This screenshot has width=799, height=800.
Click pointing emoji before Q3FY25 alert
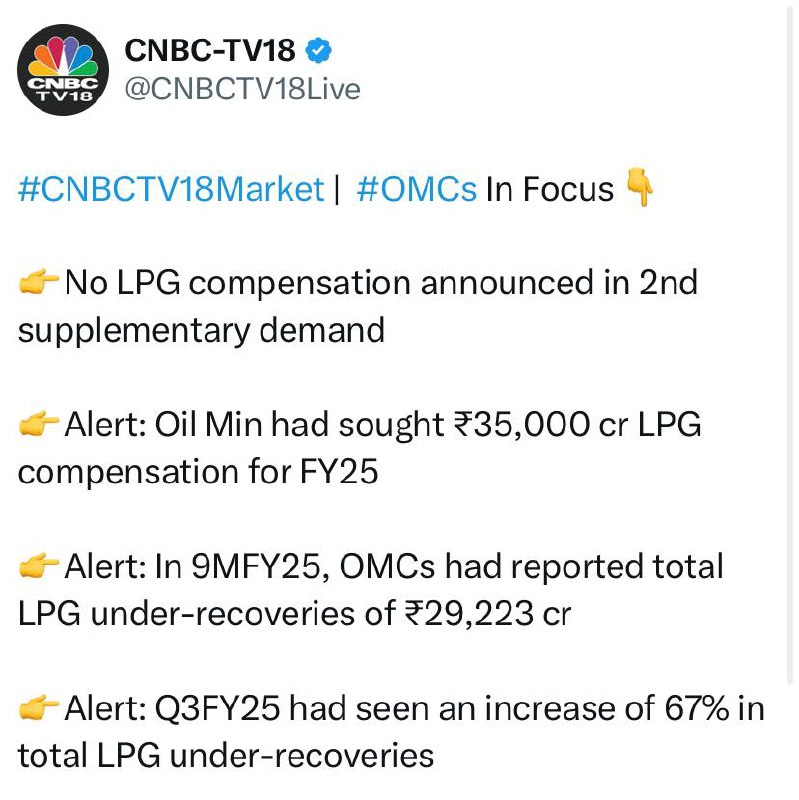tap(39, 708)
